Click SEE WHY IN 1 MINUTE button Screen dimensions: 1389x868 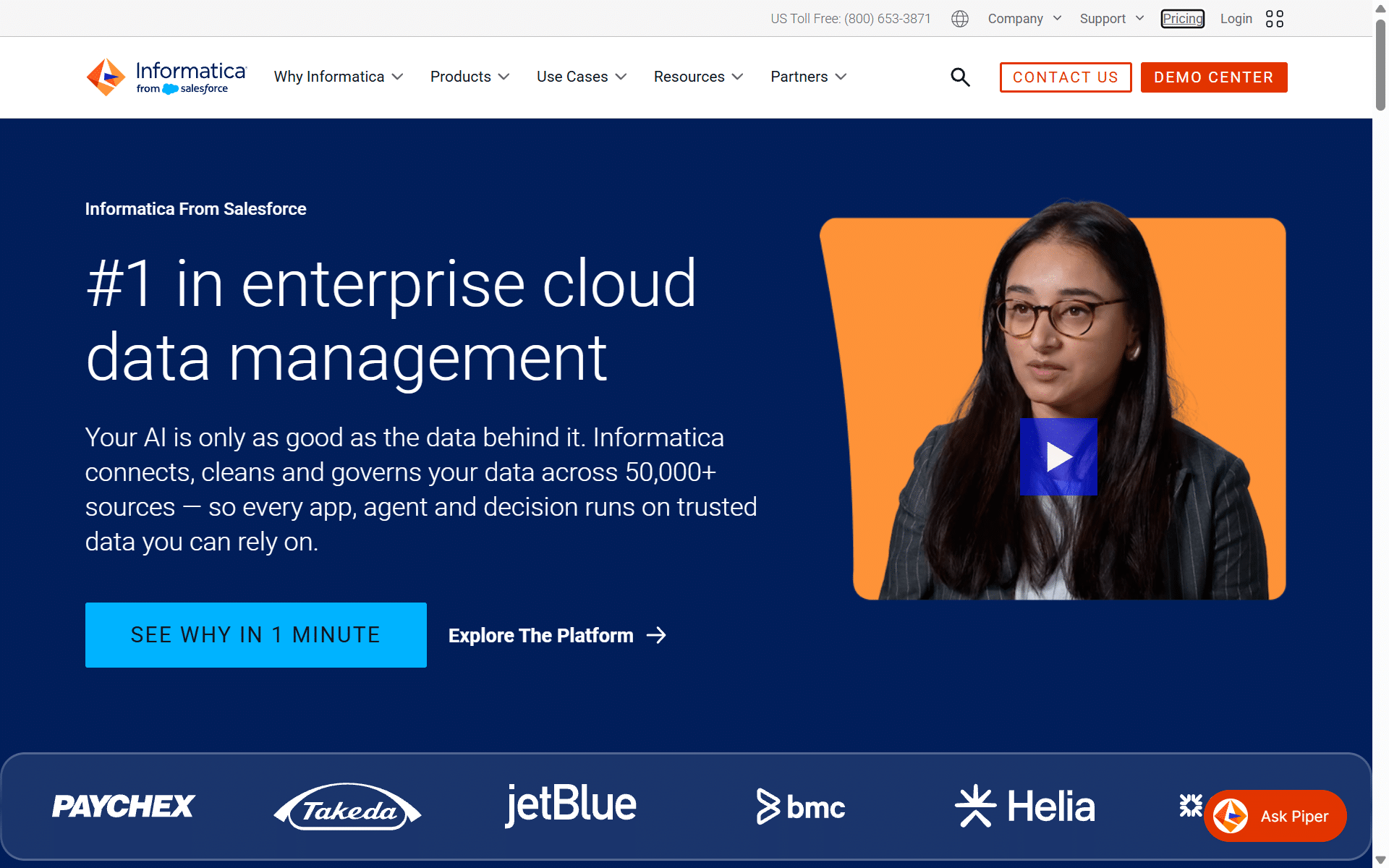pyautogui.click(x=256, y=635)
